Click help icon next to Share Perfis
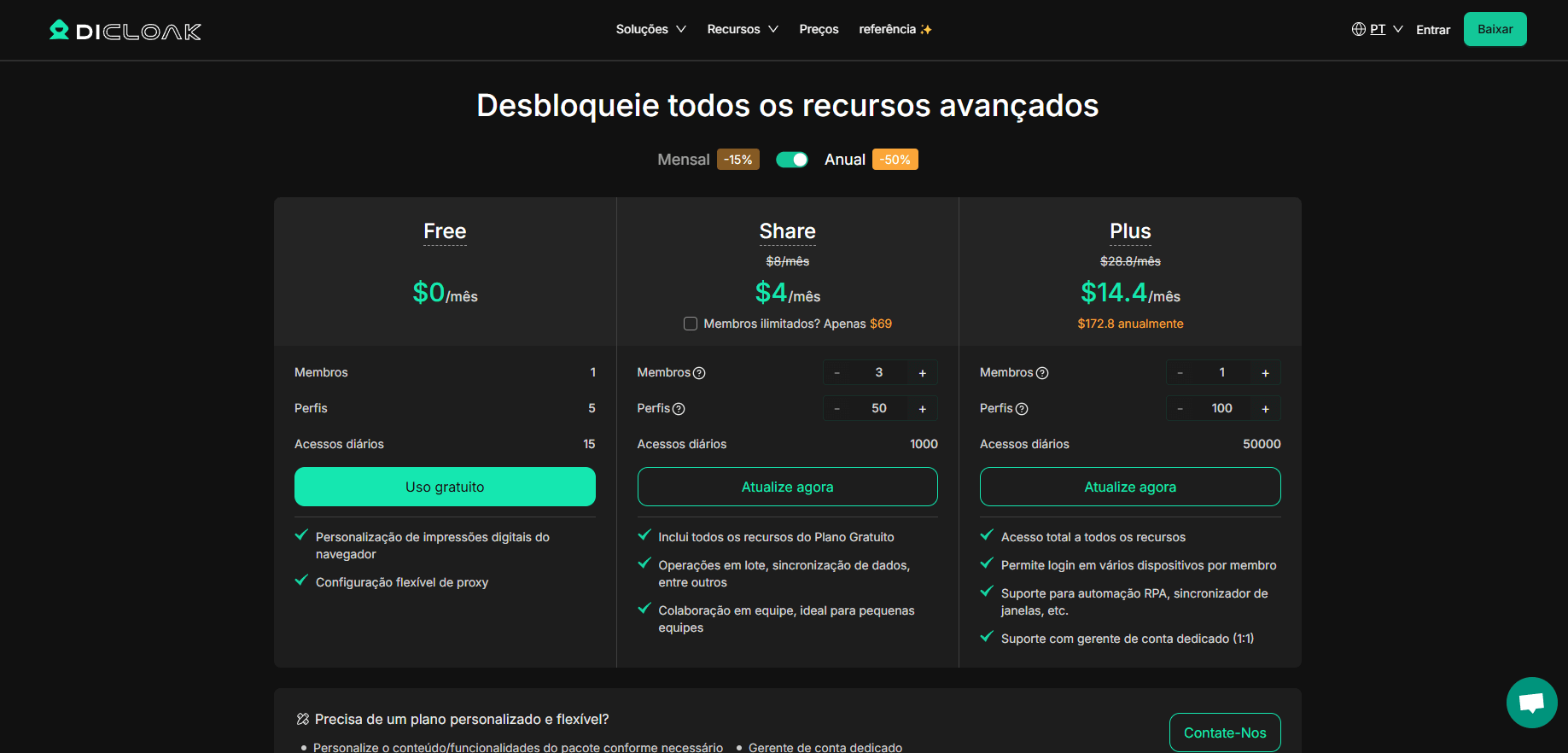The width and height of the screenshot is (1568, 753). tap(679, 409)
